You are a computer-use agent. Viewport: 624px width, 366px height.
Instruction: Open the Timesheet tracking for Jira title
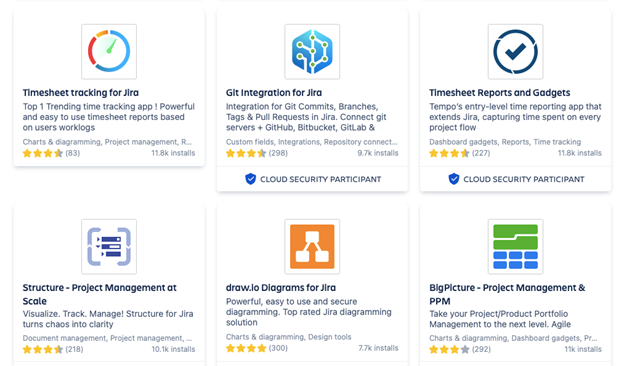(x=81, y=93)
